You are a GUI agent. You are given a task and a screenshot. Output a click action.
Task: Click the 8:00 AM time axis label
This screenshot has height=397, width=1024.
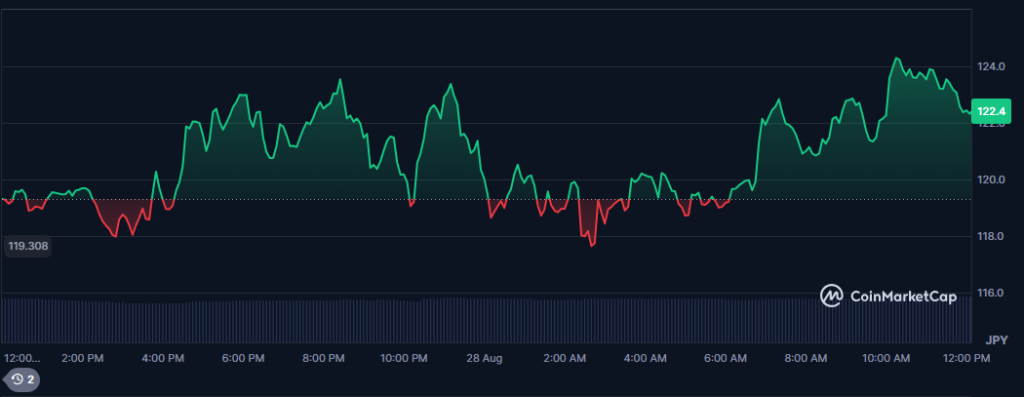point(806,358)
